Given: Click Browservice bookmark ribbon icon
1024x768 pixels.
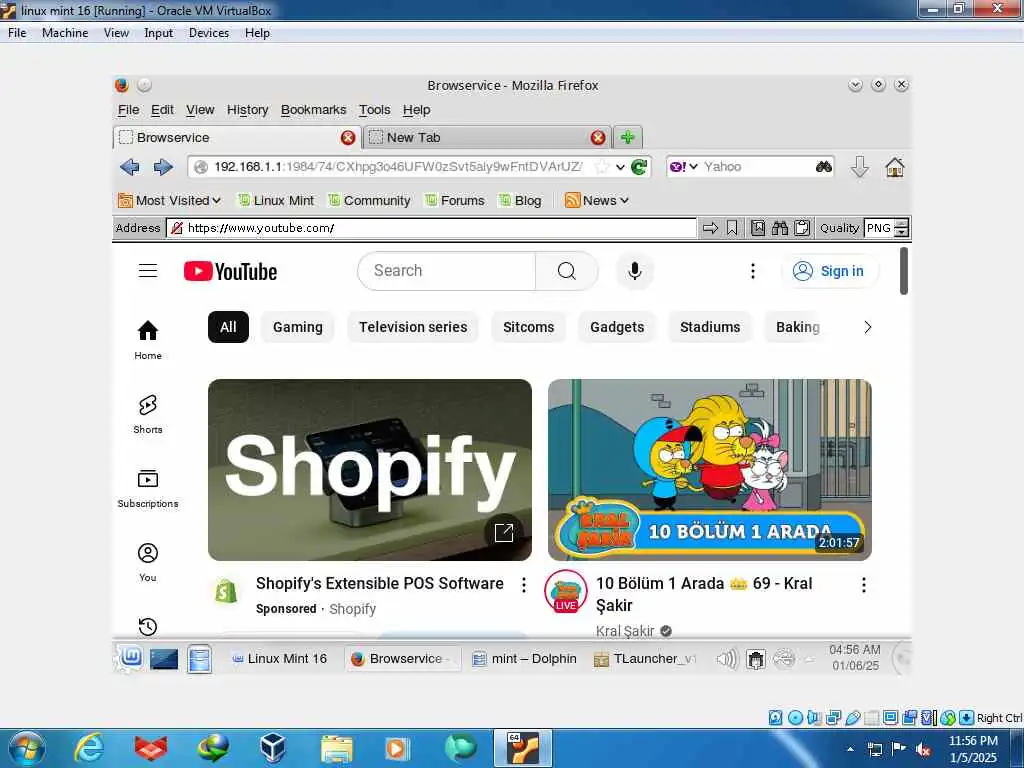Looking at the screenshot, I should pos(732,228).
